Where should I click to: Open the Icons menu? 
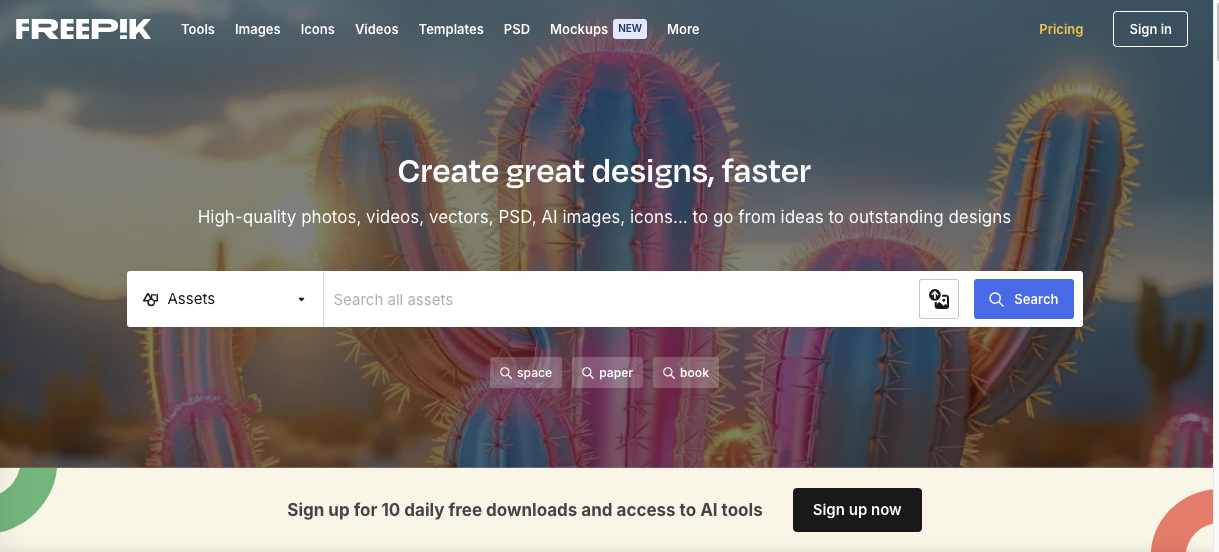pyautogui.click(x=318, y=29)
